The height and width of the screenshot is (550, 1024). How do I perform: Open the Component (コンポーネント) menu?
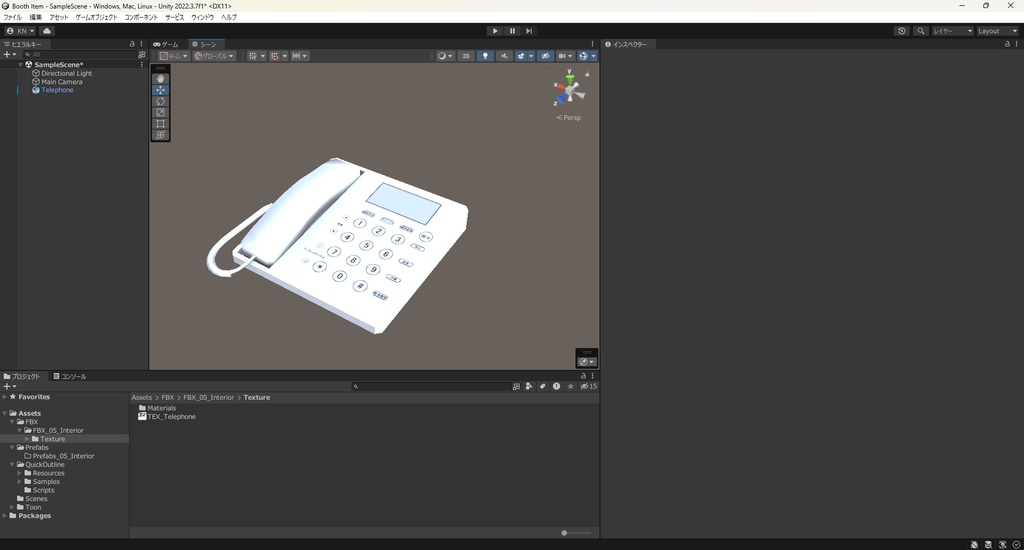[141, 17]
